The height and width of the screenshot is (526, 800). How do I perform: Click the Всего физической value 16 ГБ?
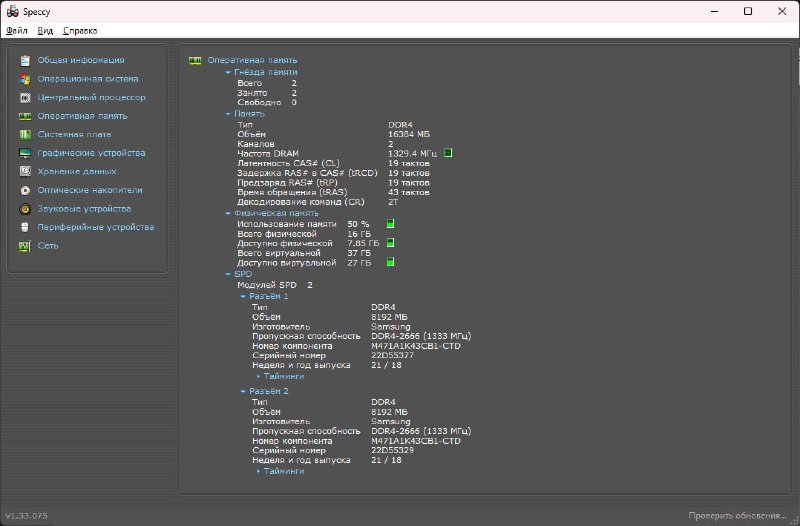pos(359,234)
